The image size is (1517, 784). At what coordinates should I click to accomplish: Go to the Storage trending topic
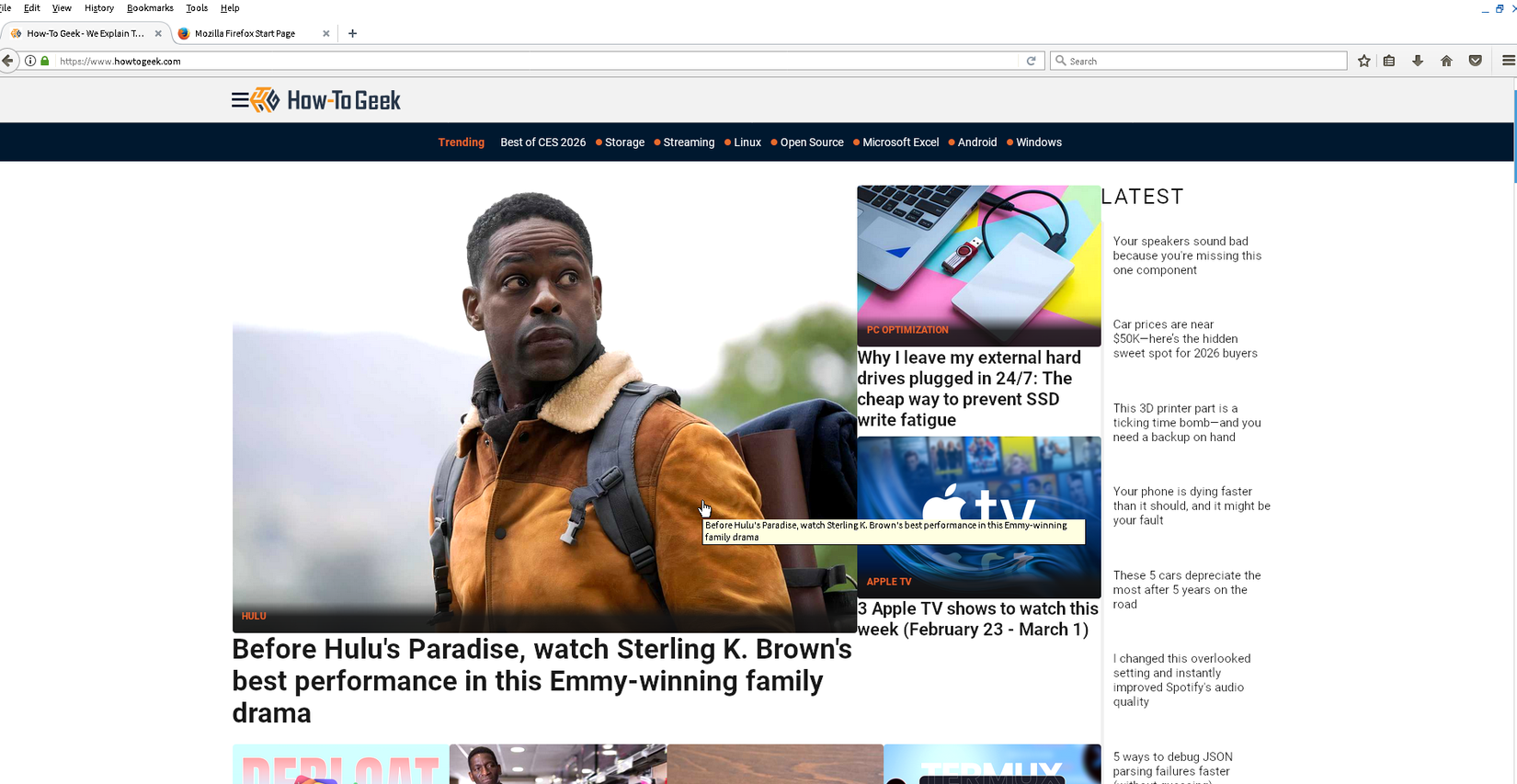pyautogui.click(x=624, y=142)
